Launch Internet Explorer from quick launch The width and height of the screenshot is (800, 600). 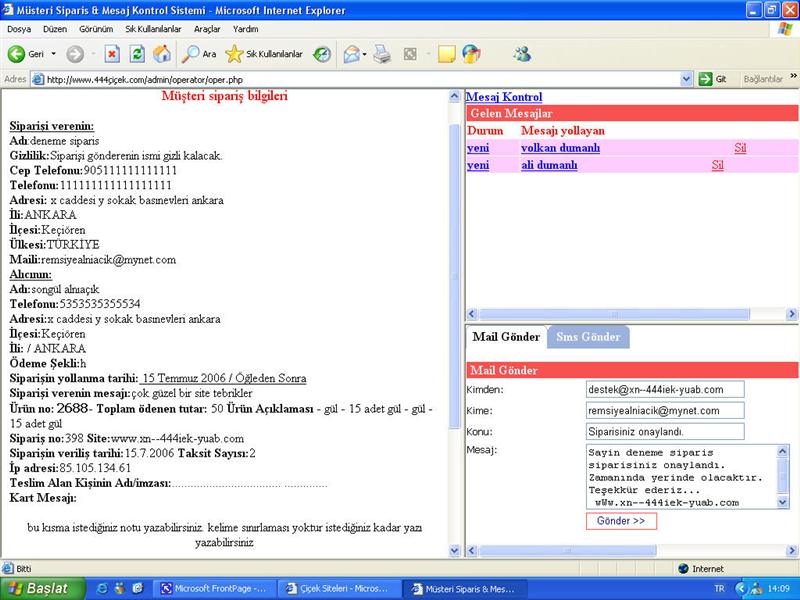pyautogui.click(x=102, y=588)
